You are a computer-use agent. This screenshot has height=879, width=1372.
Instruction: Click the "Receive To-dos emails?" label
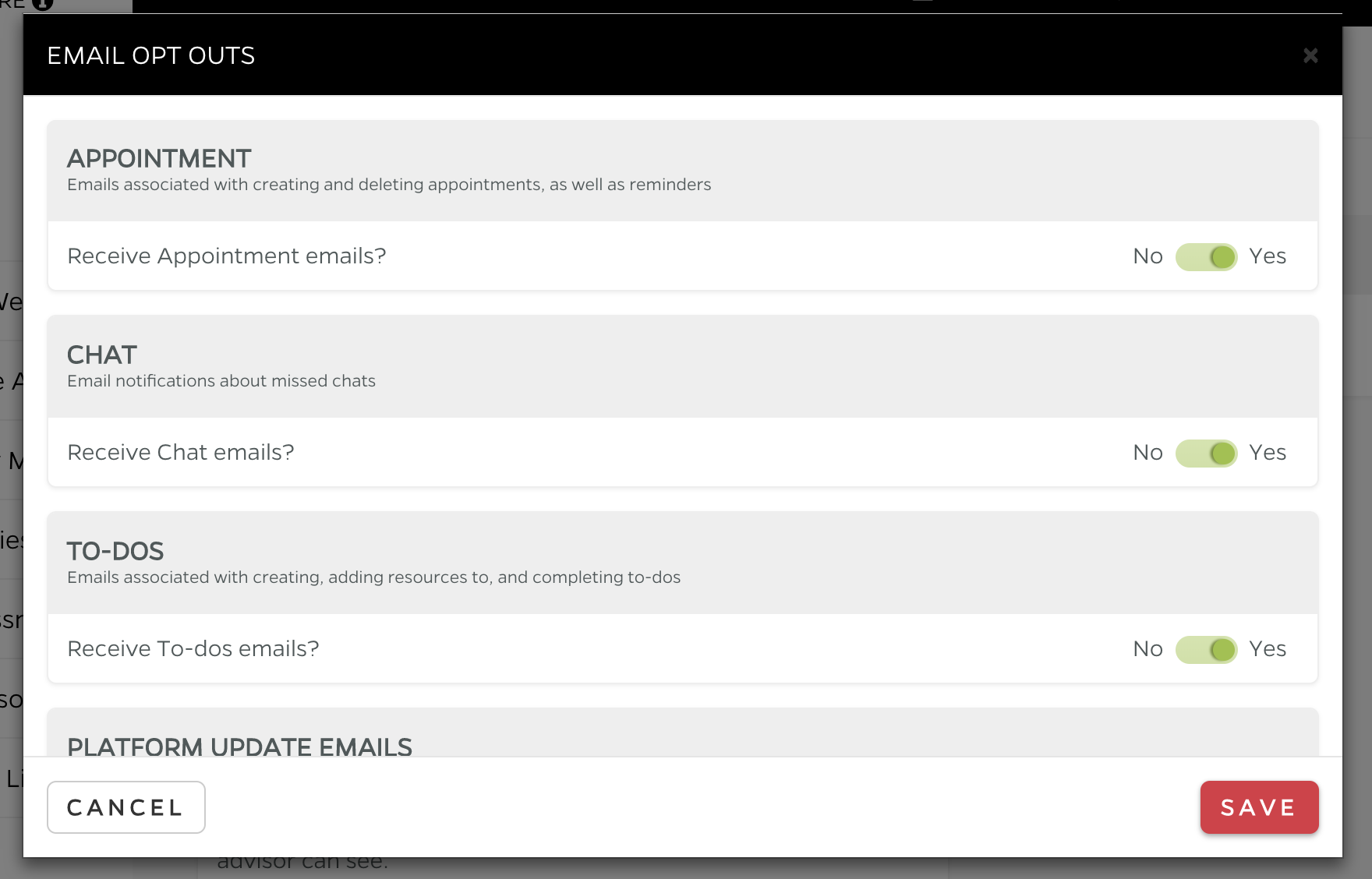(193, 649)
